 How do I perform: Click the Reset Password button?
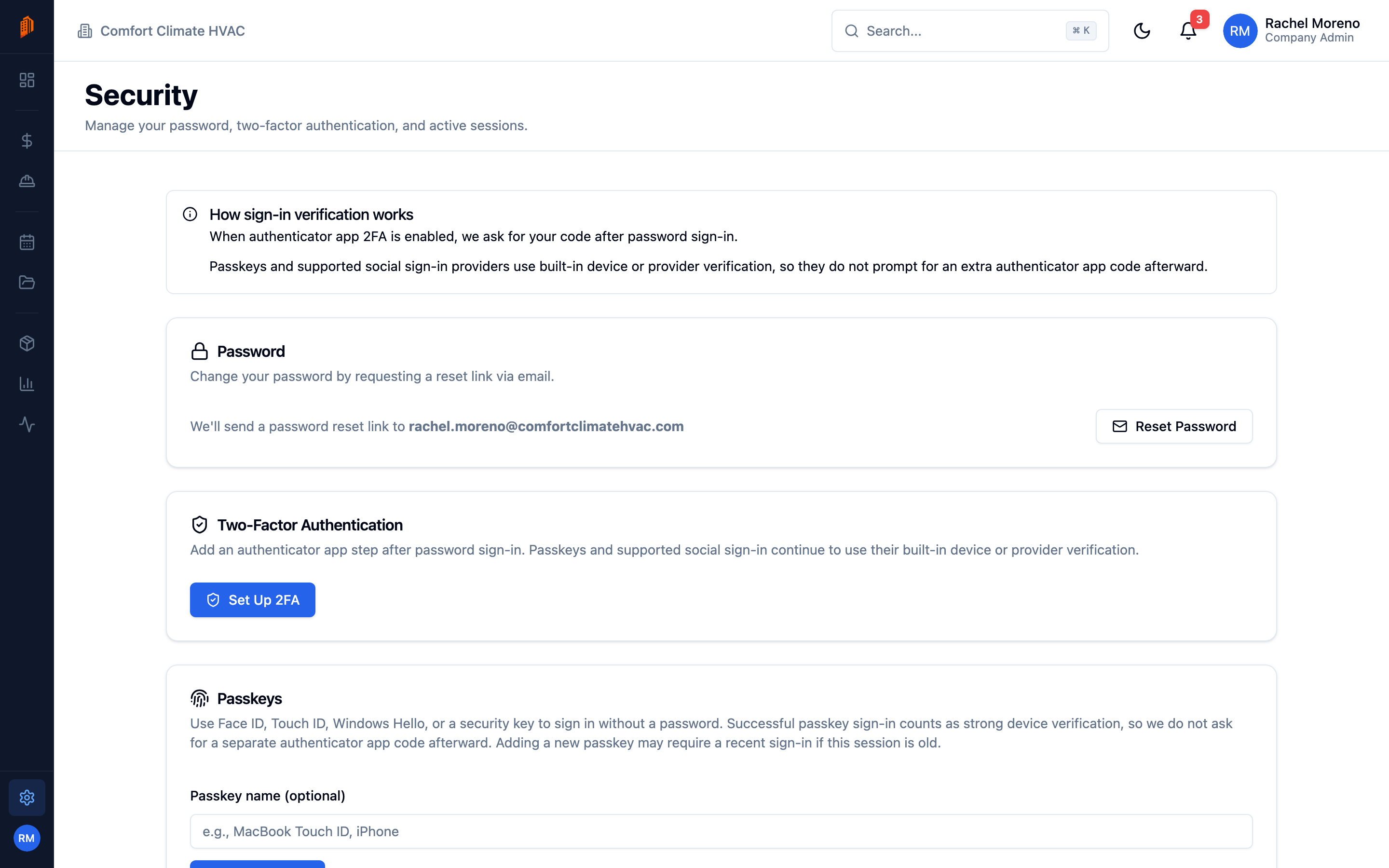click(x=1174, y=427)
